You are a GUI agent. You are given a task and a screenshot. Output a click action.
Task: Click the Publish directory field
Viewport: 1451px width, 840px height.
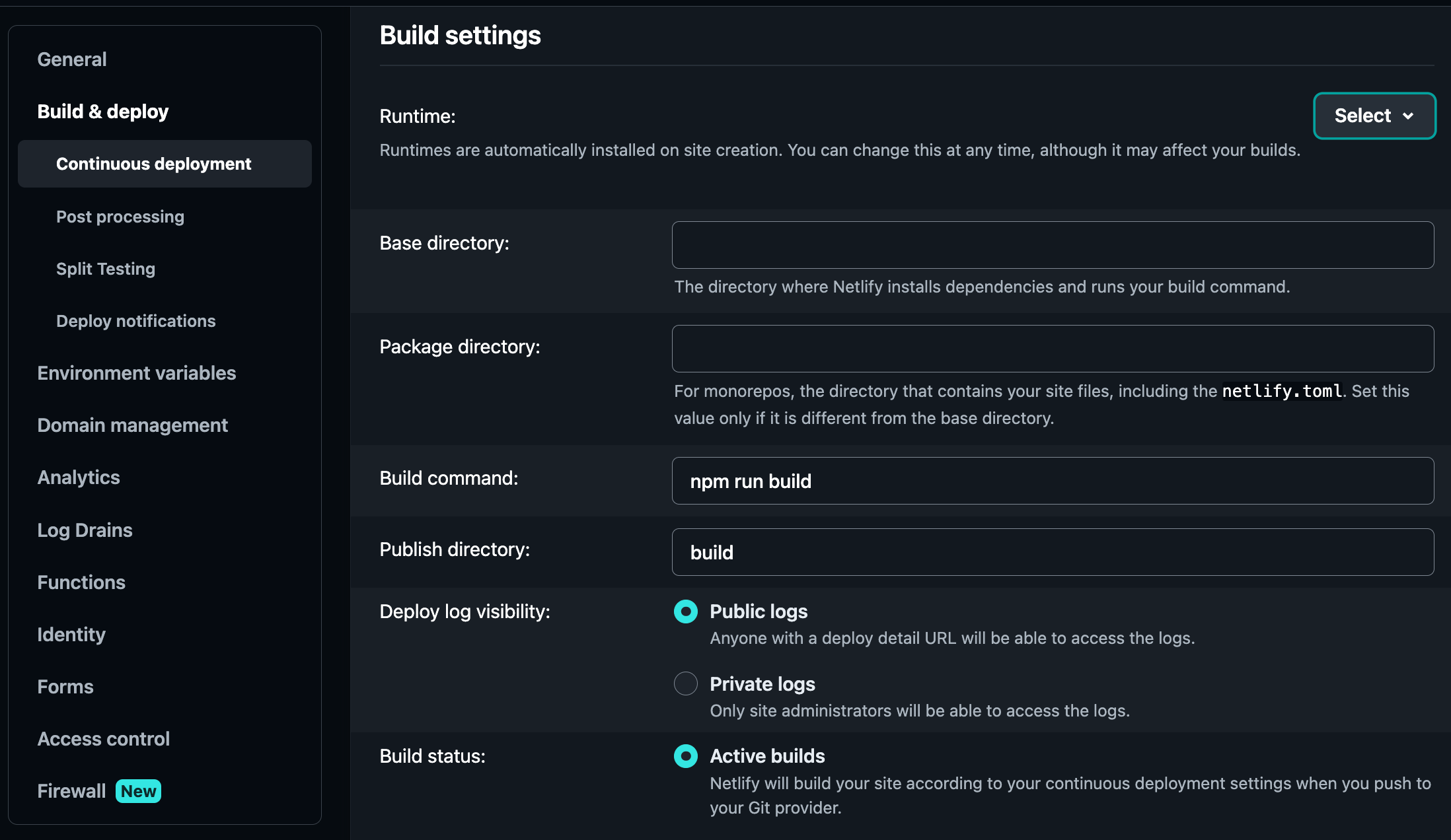click(x=1052, y=552)
